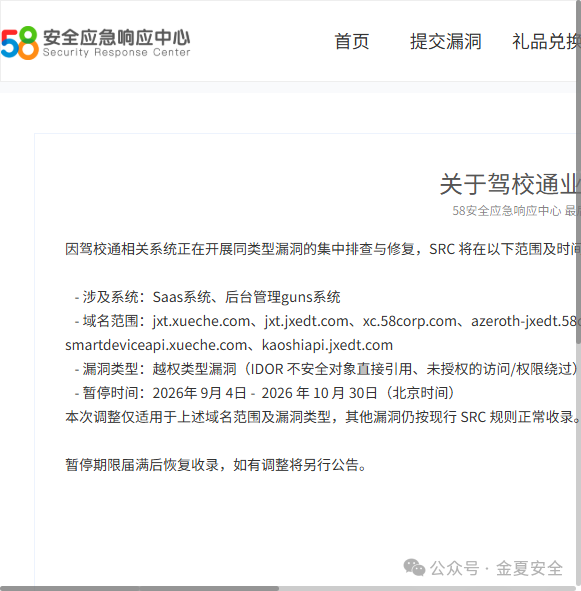
Task: Click the horizontal page scrollbar thumb
Action: coord(140,588)
